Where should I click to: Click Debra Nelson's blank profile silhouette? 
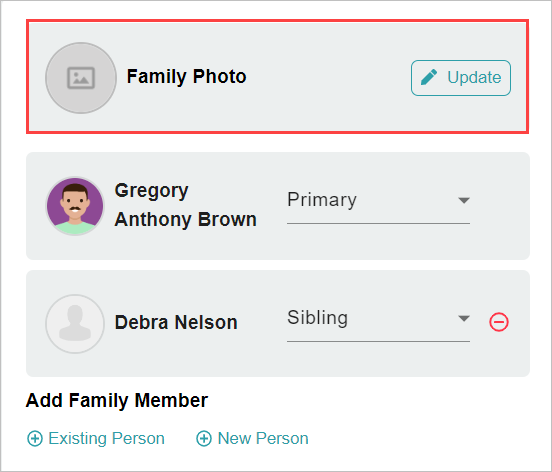tap(75, 324)
